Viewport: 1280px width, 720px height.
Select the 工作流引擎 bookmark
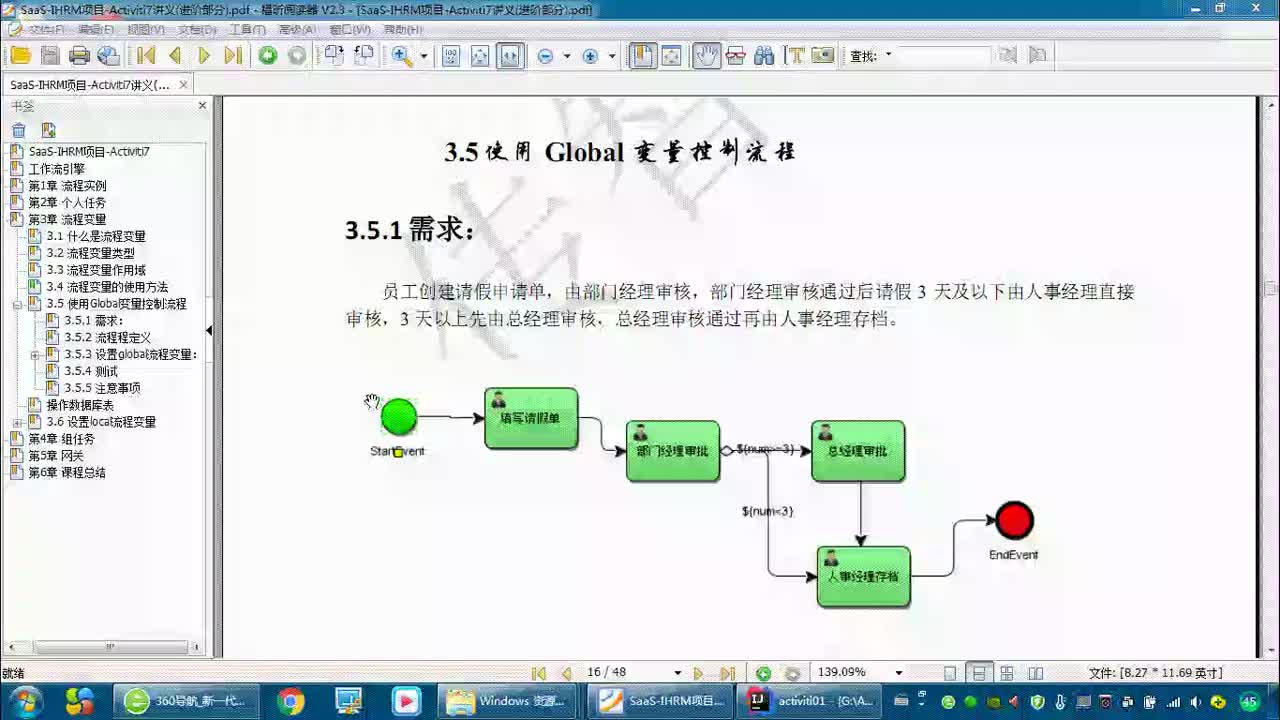tap(56, 168)
